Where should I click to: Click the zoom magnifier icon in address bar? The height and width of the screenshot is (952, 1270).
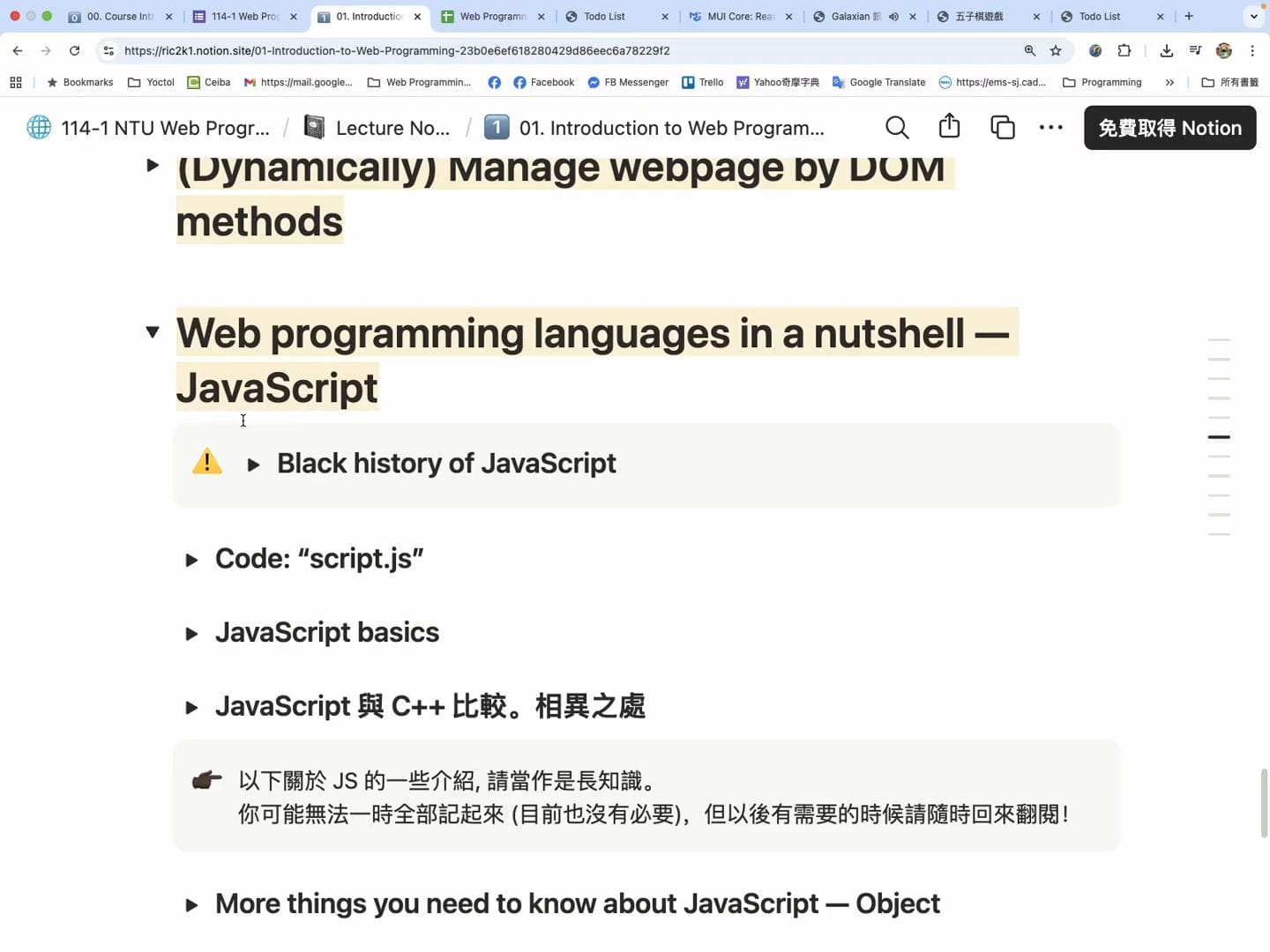[x=1029, y=51]
